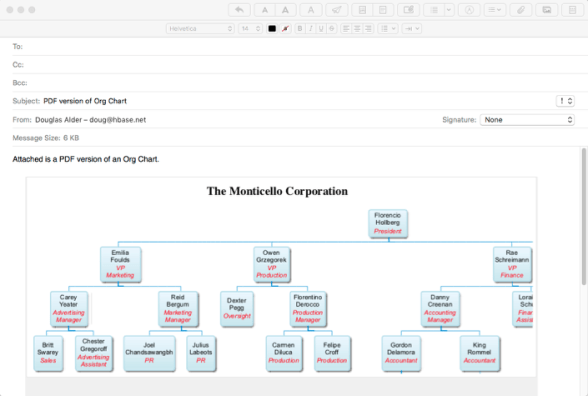Open the message priority dropdown
Screen dimensions: 588x396
(x=565, y=101)
